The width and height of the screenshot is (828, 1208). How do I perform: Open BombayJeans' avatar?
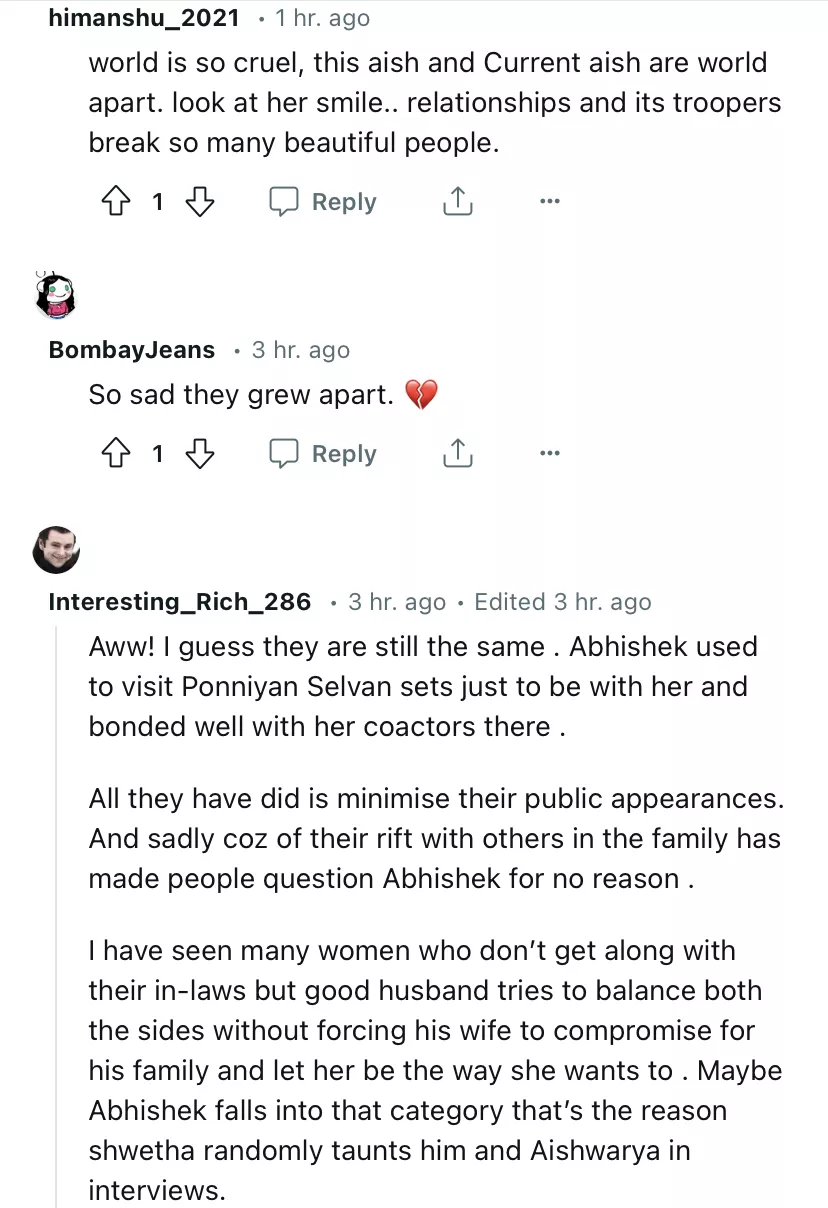point(56,295)
